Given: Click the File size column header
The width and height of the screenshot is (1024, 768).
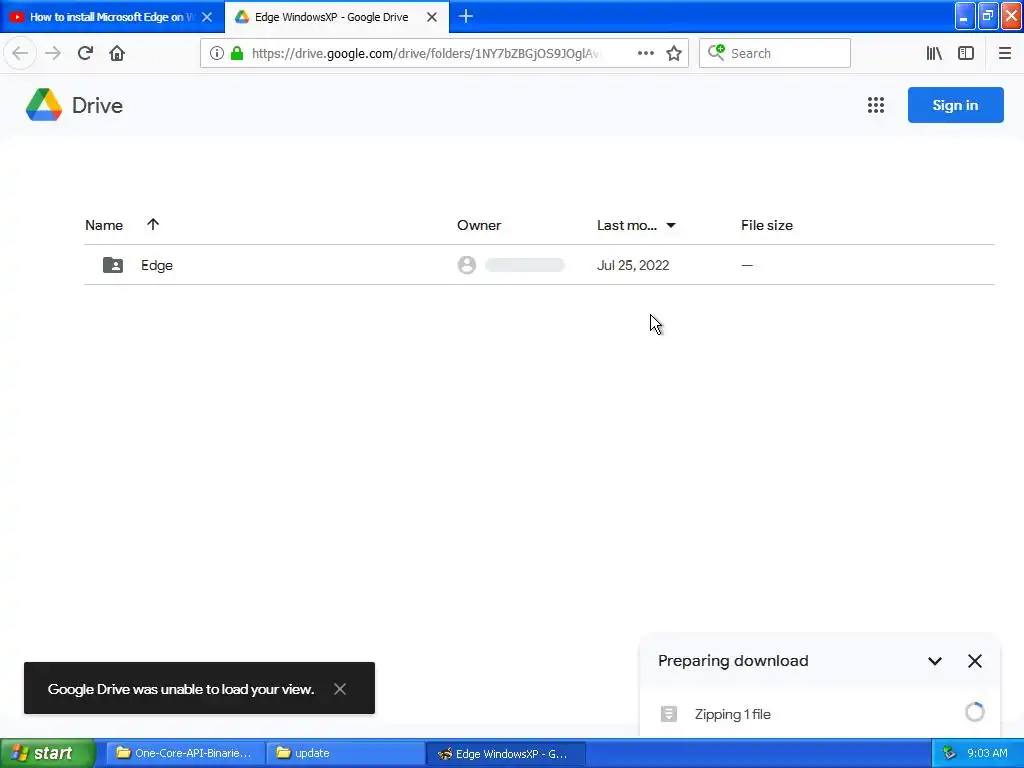Looking at the screenshot, I should pos(767,225).
